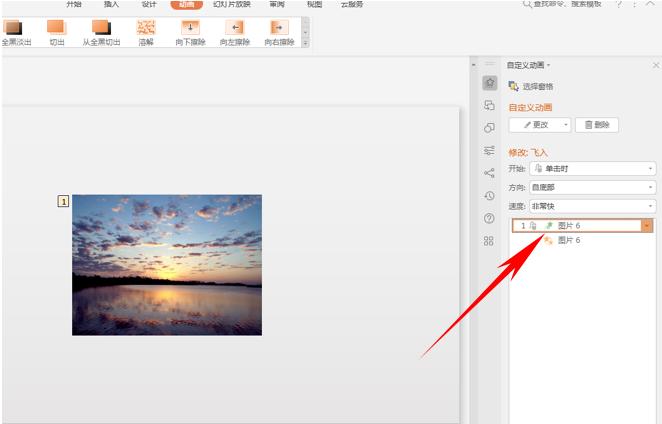Image resolution: width=662 pixels, height=424 pixels.
Task: Apply the 向下擦除 wipe transition
Action: click(x=190, y=33)
